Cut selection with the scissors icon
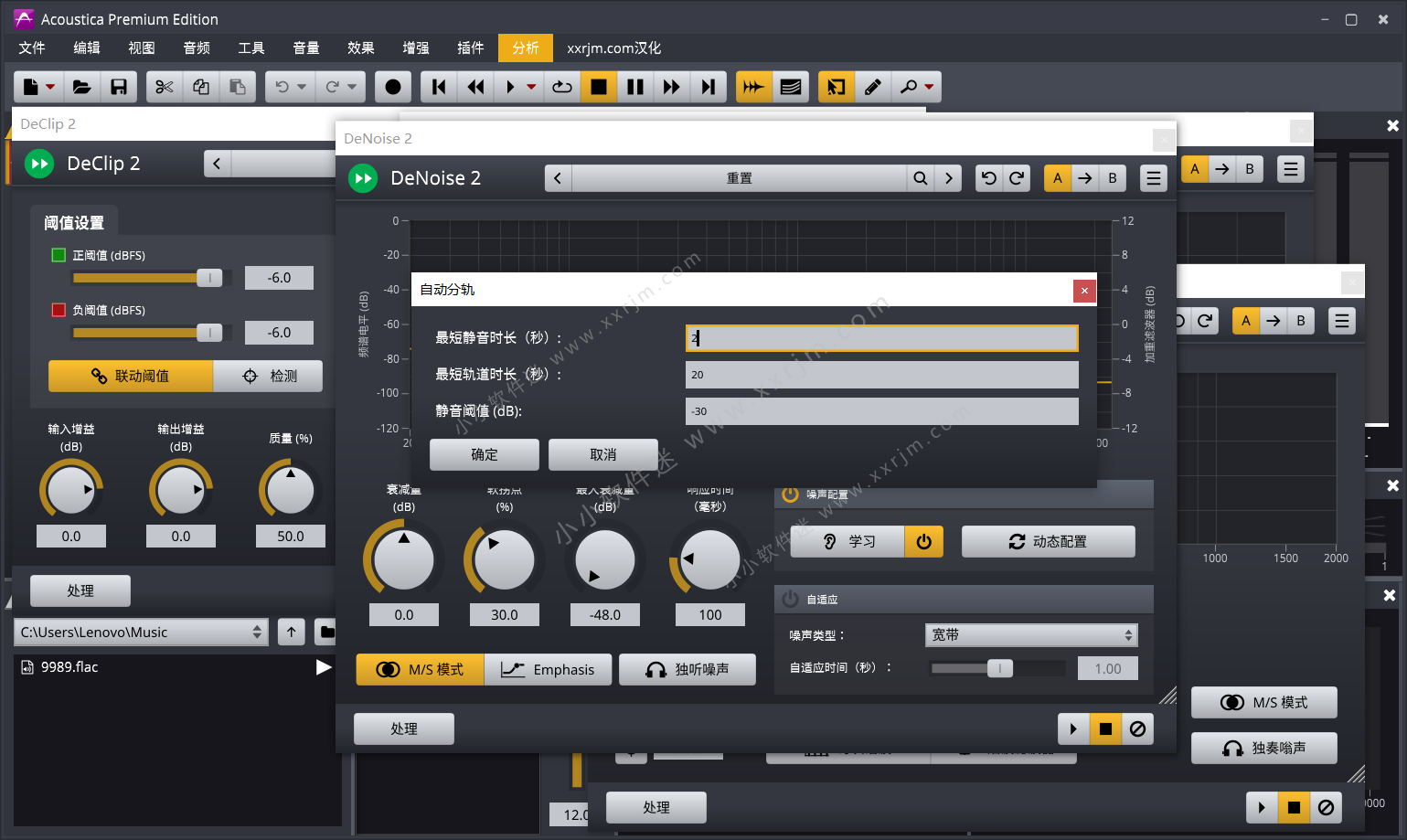 (x=165, y=87)
